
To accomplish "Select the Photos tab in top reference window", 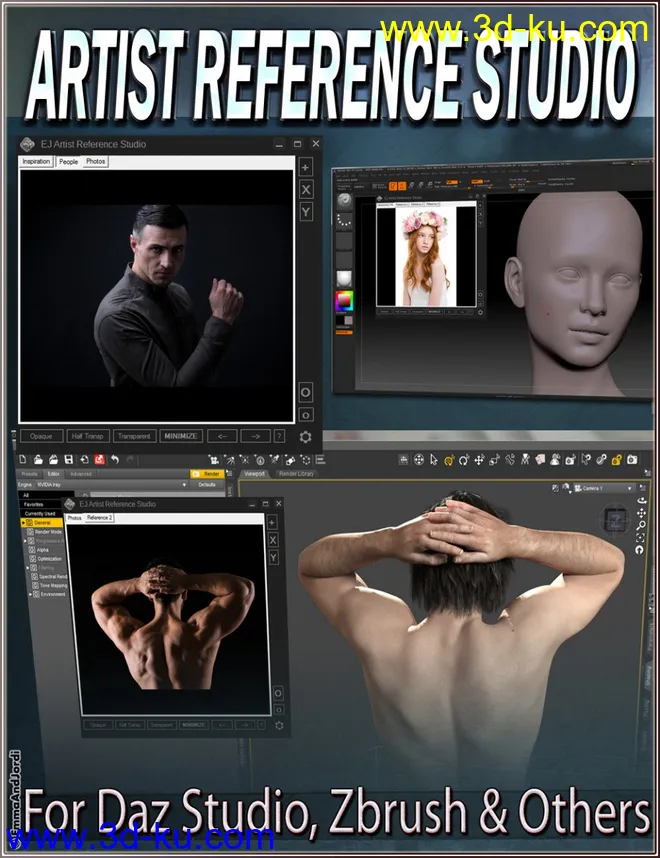I will point(95,161).
